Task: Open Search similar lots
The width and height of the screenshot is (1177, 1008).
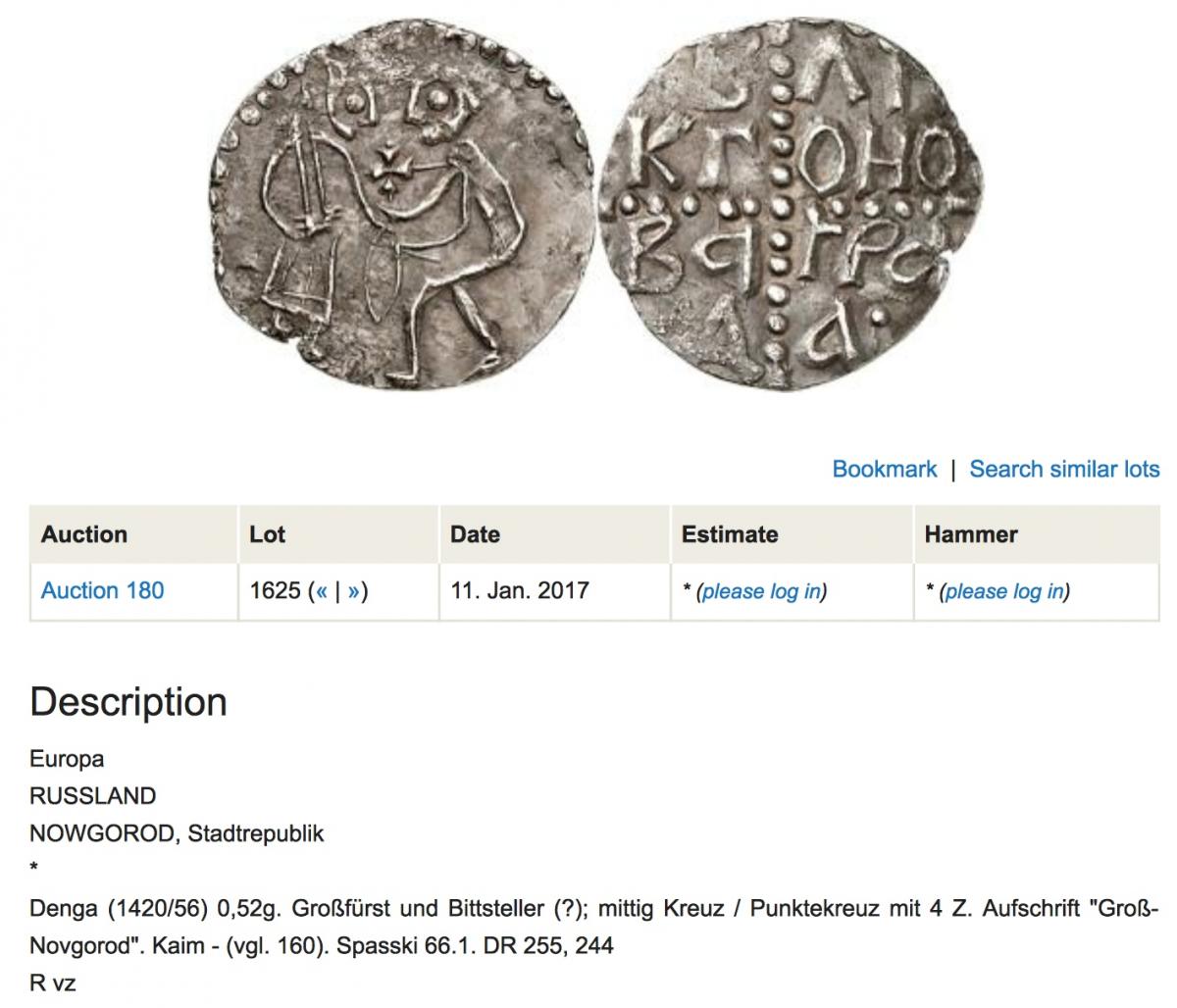Action: pos(1064,469)
